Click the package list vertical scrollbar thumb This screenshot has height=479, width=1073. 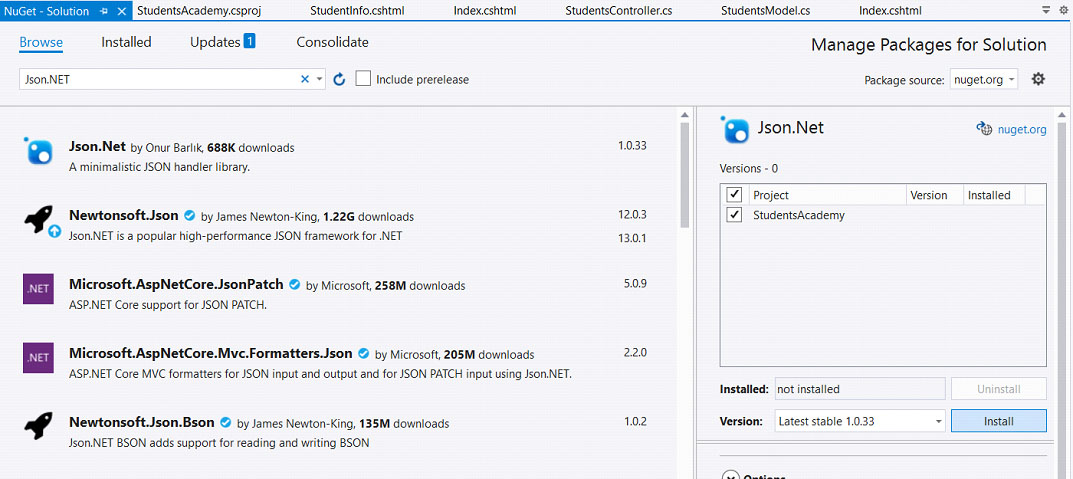(685, 174)
